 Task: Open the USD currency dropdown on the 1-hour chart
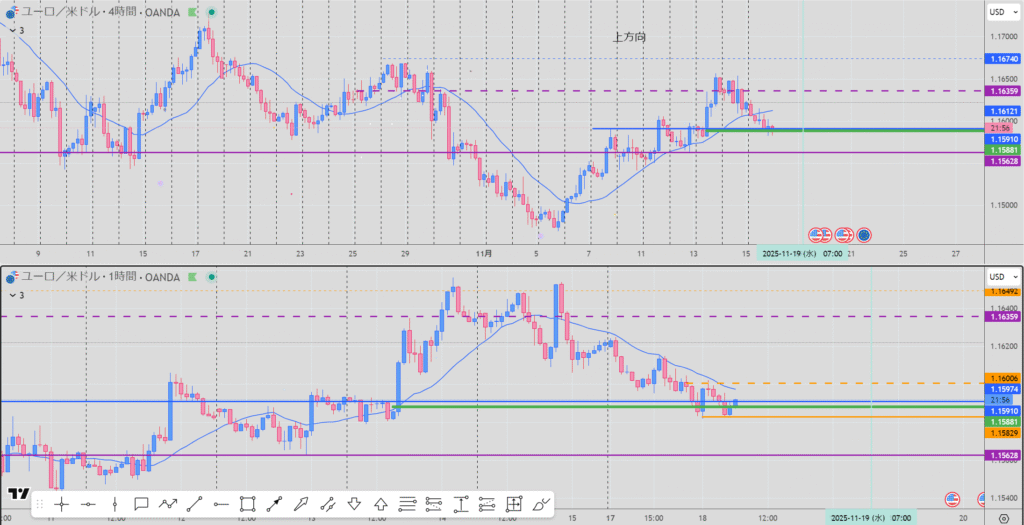point(1000,276)
